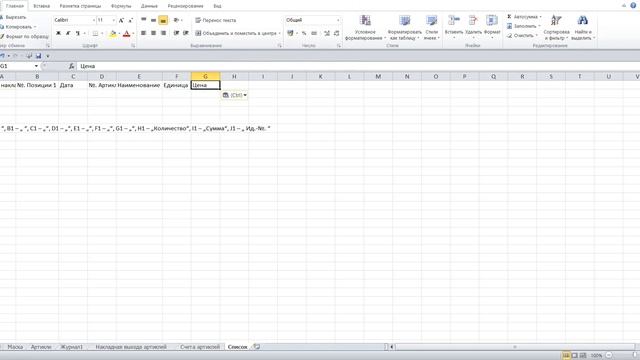Image resolution: width=640 pixels, height=360 pixels.
Task: Open the Рецензирование ribbon tab
Action: 185,6
